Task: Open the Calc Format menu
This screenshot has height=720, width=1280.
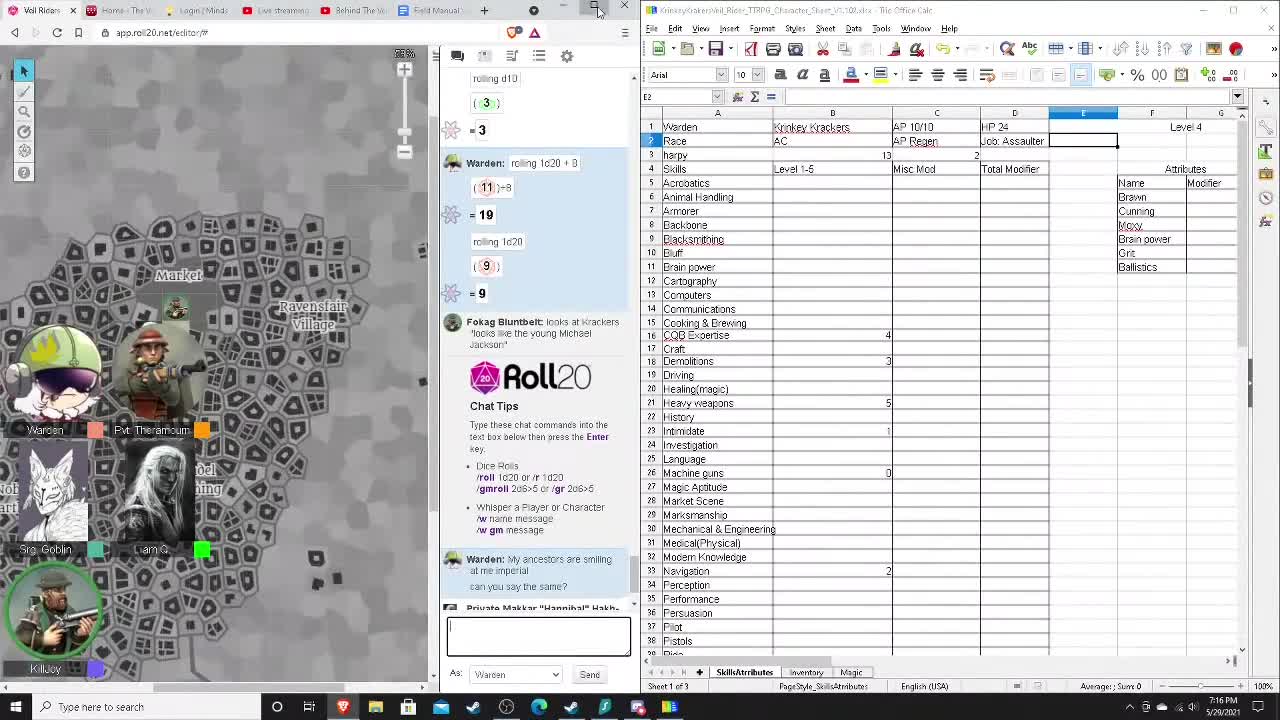Action: (762, 29)
